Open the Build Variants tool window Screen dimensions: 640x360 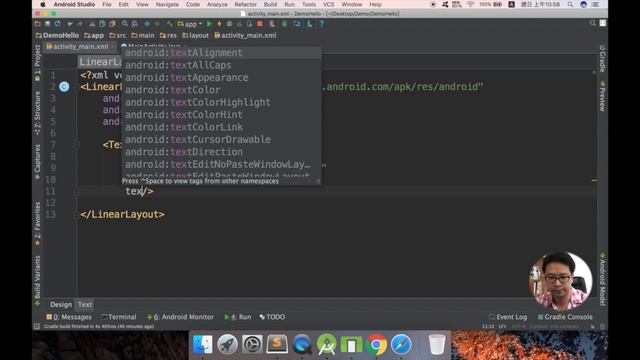[38, 280]
